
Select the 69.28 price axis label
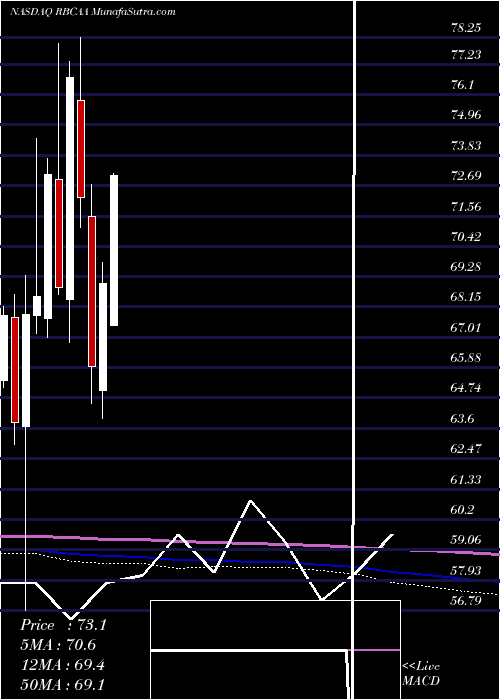(x=466, y=267)
